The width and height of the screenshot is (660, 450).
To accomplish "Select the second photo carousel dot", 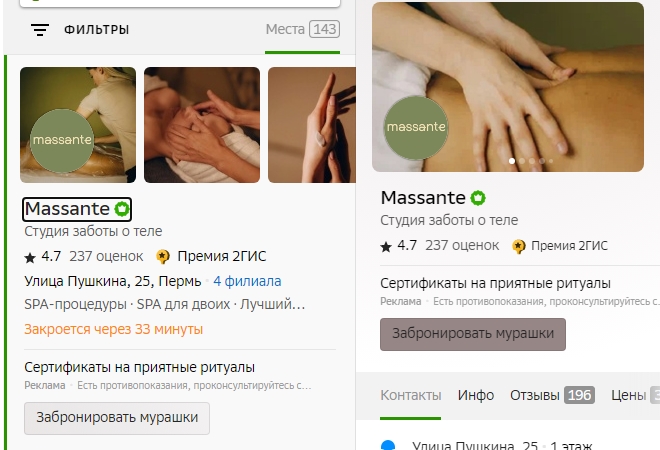I will point(522,161).
